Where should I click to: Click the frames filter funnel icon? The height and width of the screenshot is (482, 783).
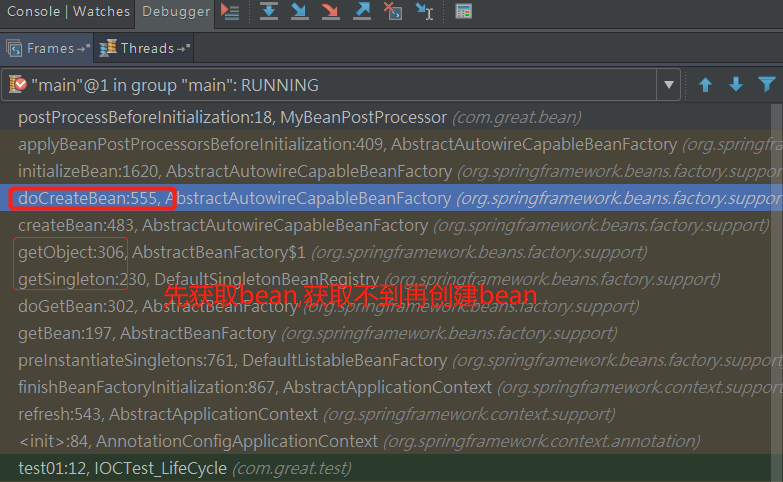pyautogui.click(x=767, y=84)
